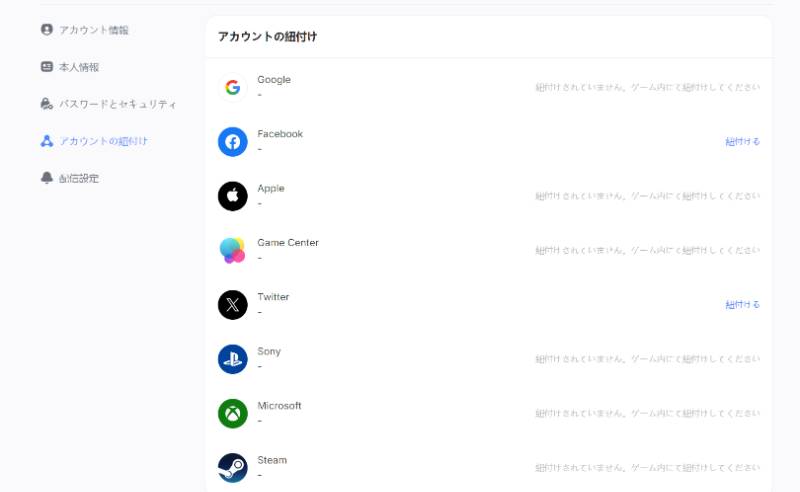Image resolution: width=800 pixels, height=492 pixels.
Task: Click the Steam label text
Action: (x=272, y=460)
